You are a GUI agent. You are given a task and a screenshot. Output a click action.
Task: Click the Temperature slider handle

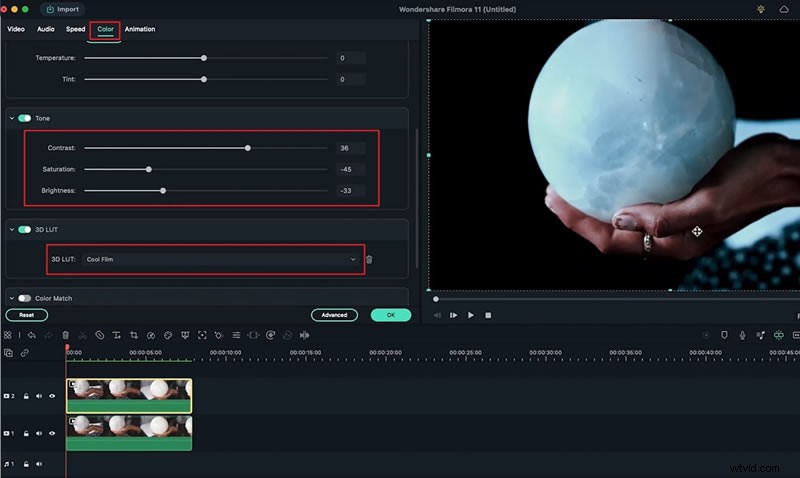204,58
